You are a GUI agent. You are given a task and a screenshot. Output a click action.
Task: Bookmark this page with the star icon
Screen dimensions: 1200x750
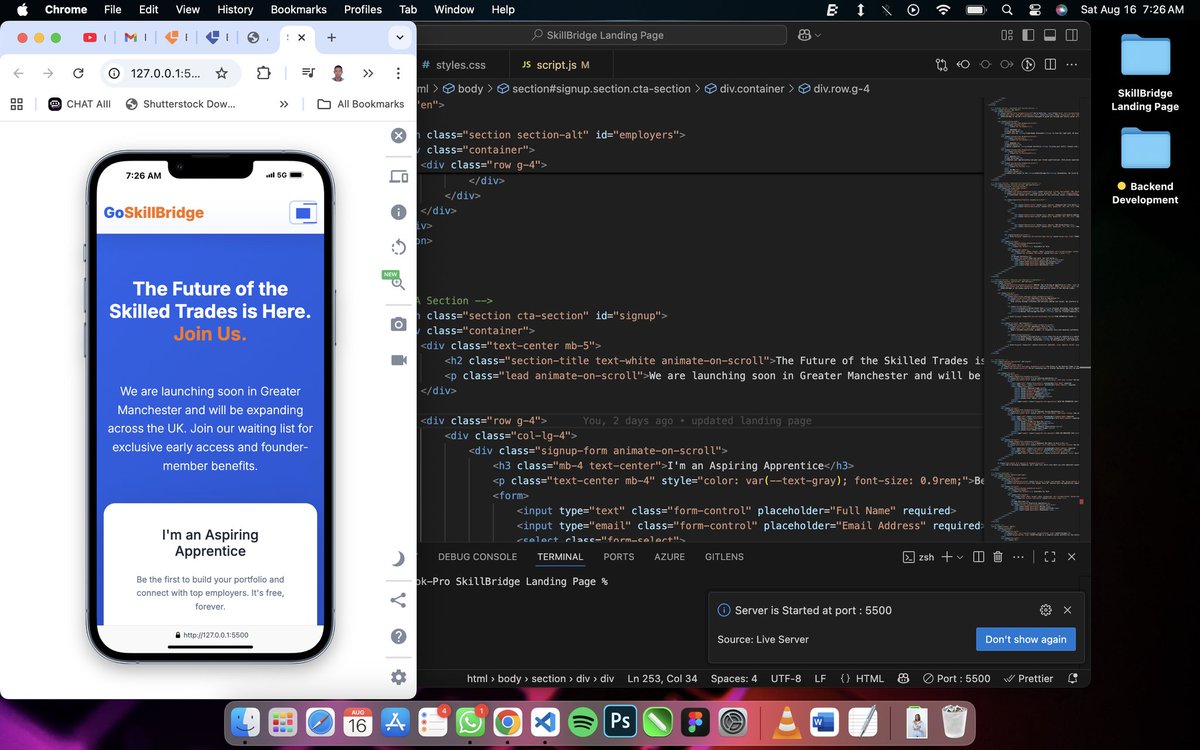point(221,73)
